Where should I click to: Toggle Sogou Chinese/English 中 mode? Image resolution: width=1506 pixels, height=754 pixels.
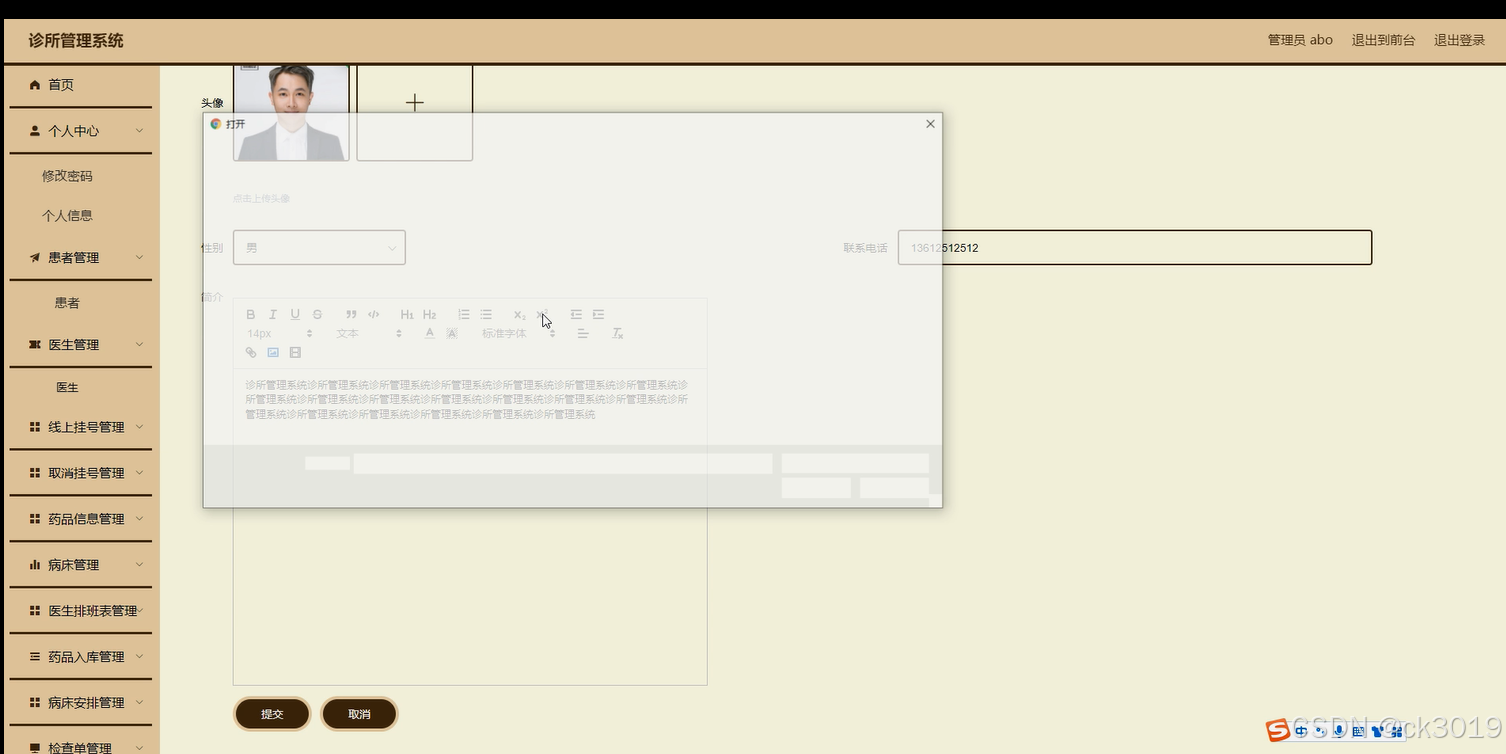point(1301,731)
